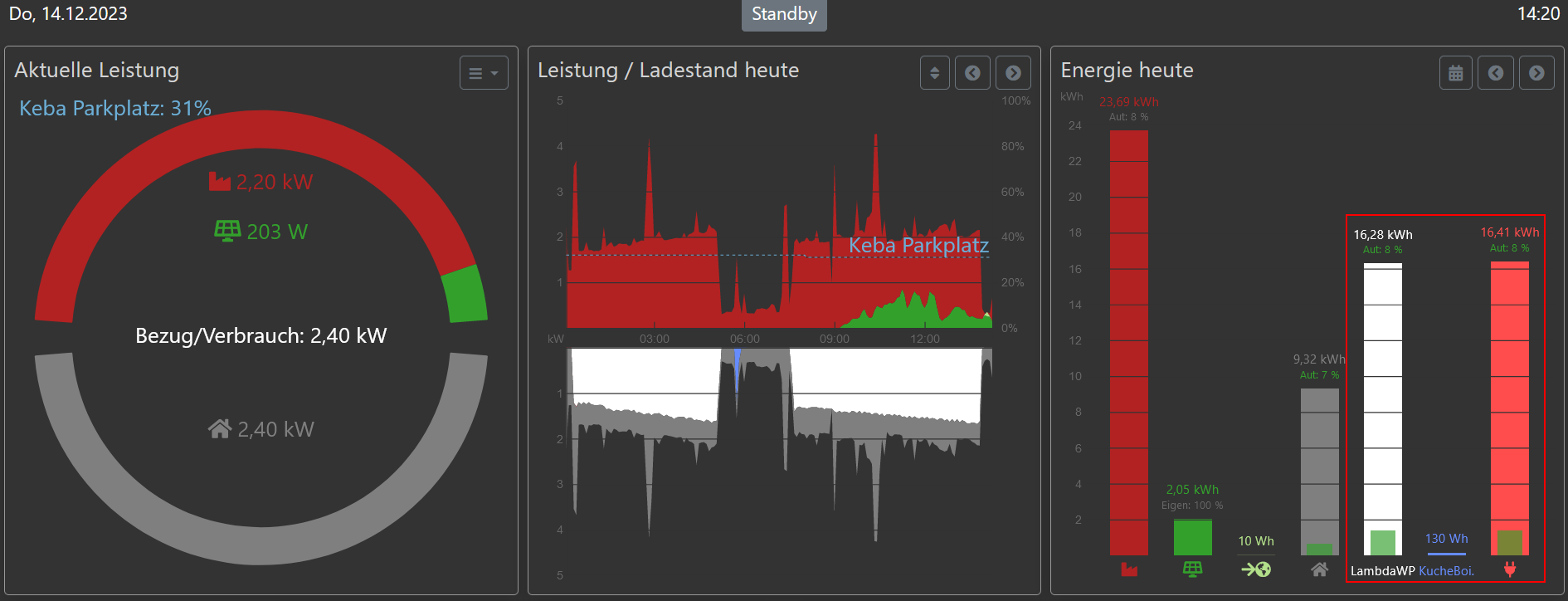Click the Aktuelle Leistung heading
Screen dimensions: 1568x601
97,71
